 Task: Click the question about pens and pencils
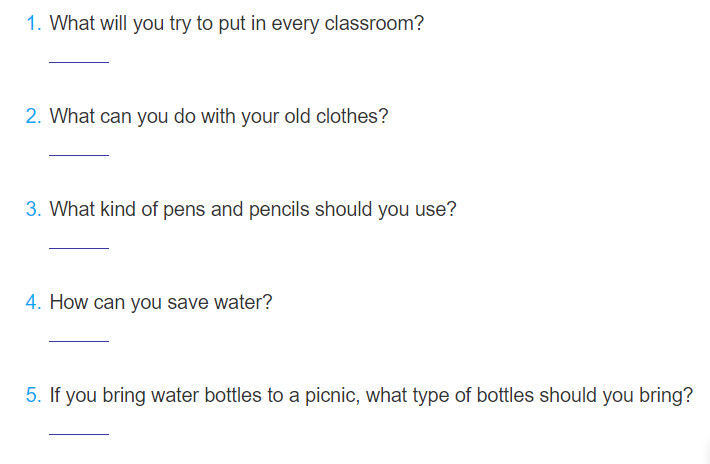click(253, 210)
